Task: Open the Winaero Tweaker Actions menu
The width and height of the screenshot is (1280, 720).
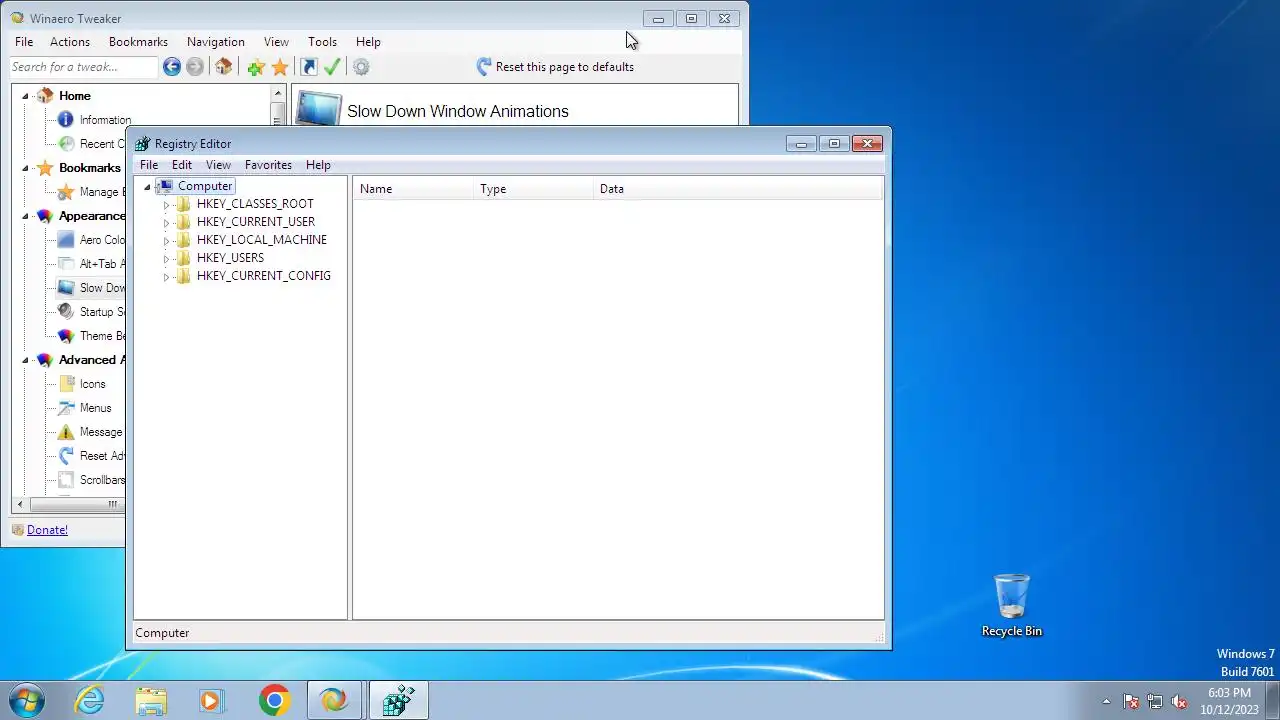Action: coord(70,42)
